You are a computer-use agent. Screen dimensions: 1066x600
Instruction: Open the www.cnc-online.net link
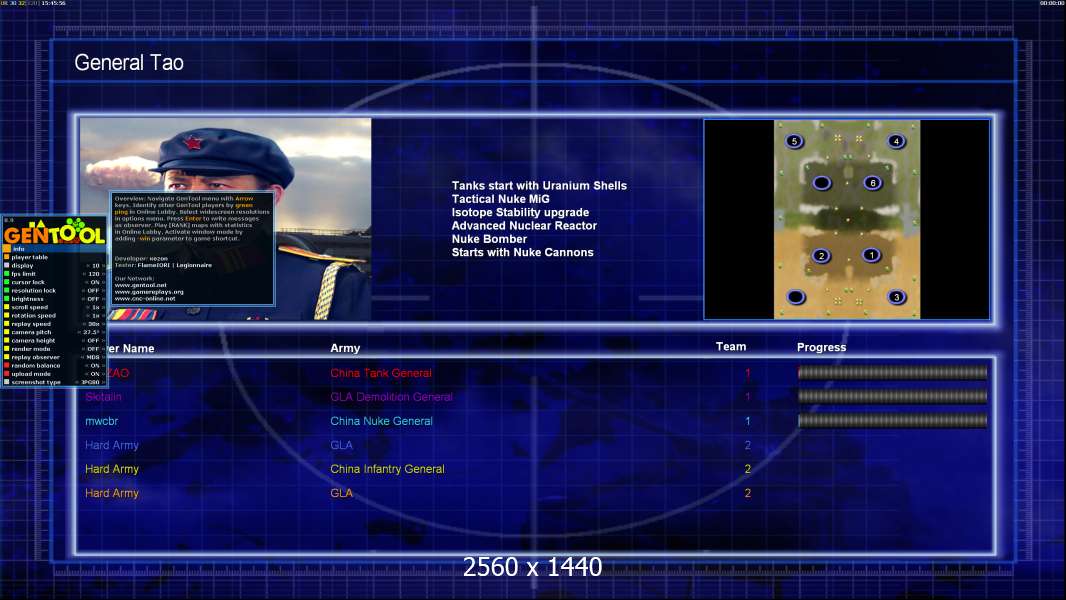point(145,298)
